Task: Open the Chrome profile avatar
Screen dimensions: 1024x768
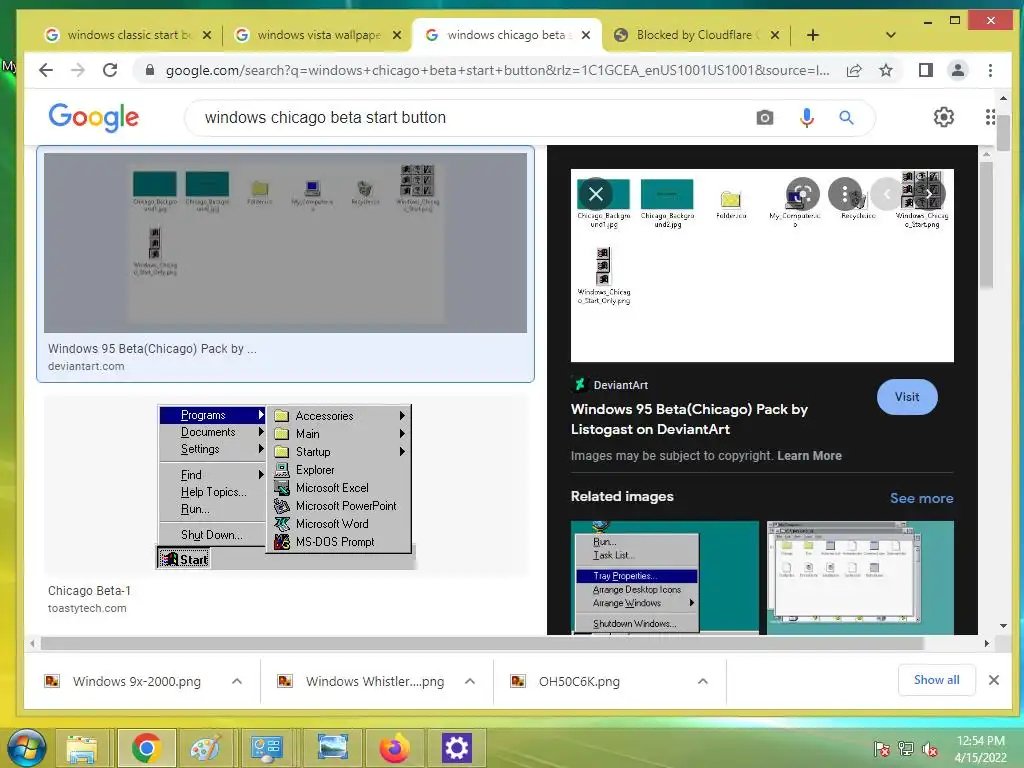Action: point(957,70)
